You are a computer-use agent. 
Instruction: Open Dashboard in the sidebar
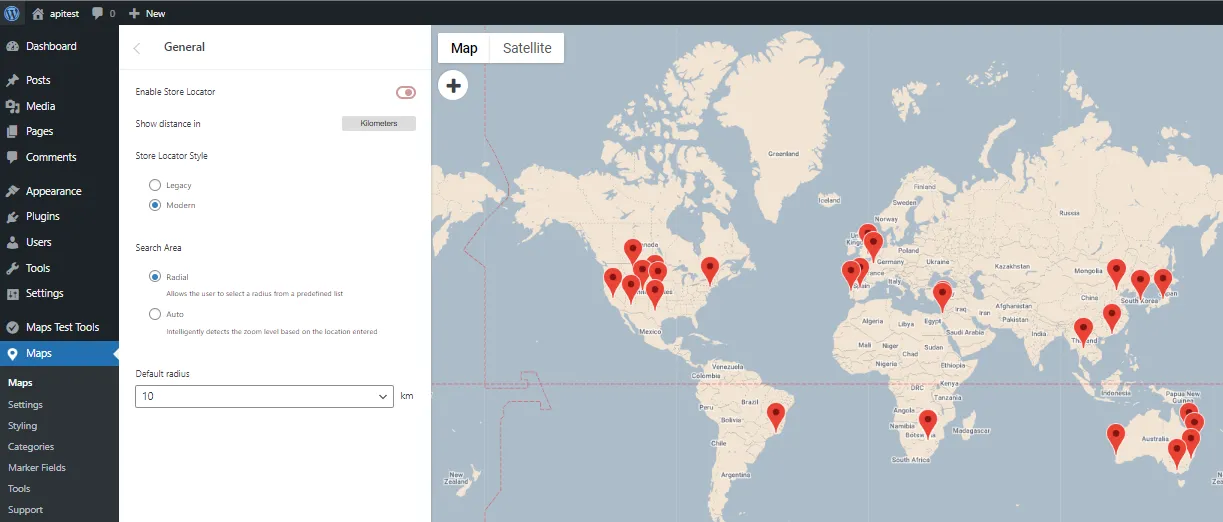coord(59,46)
